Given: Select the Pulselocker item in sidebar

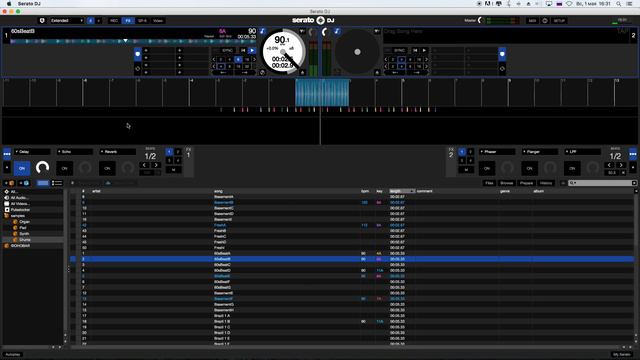Looking at the screenshot, I should coord(20,210).
